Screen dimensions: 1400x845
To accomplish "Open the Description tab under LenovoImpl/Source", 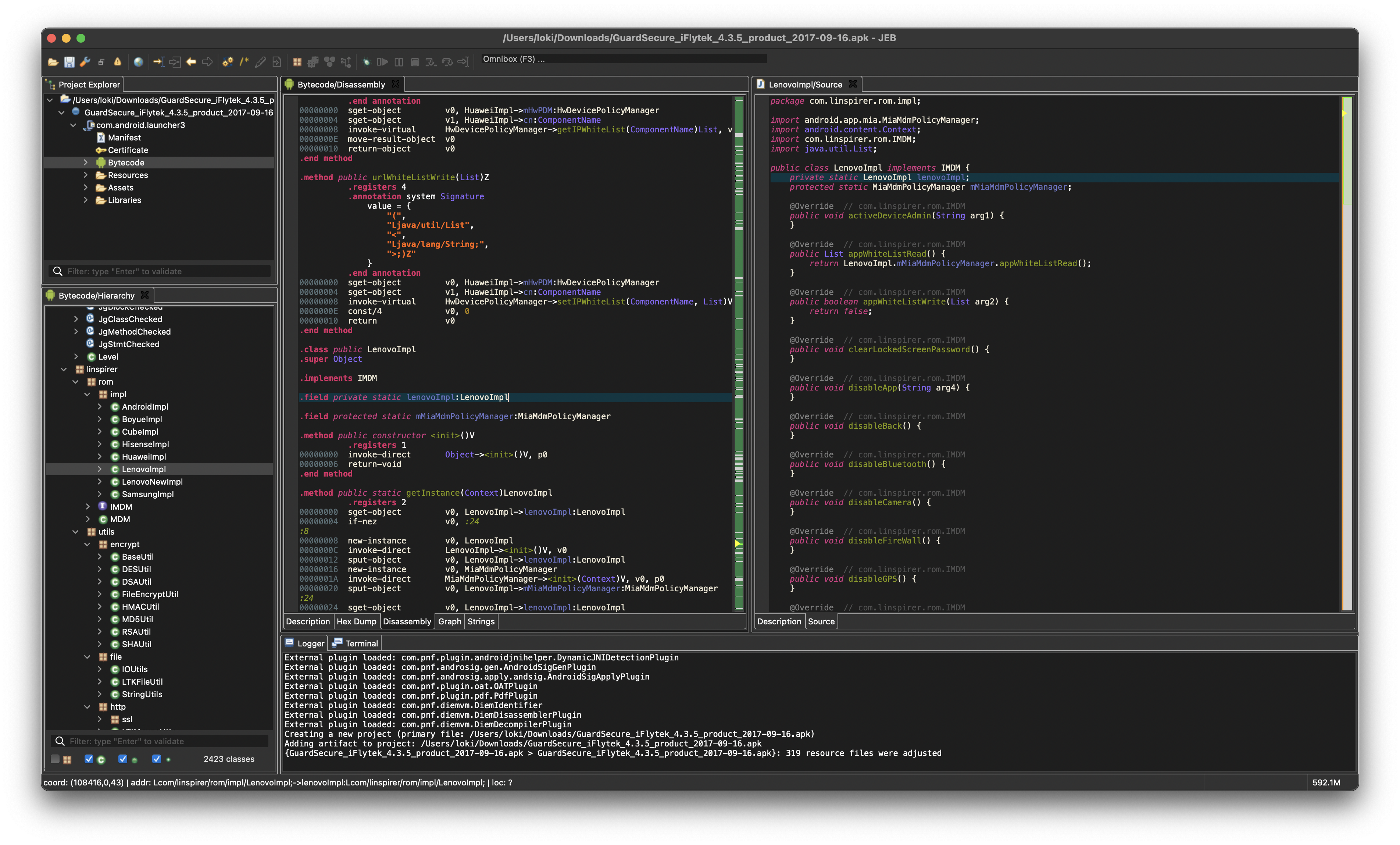I will 779,621.
